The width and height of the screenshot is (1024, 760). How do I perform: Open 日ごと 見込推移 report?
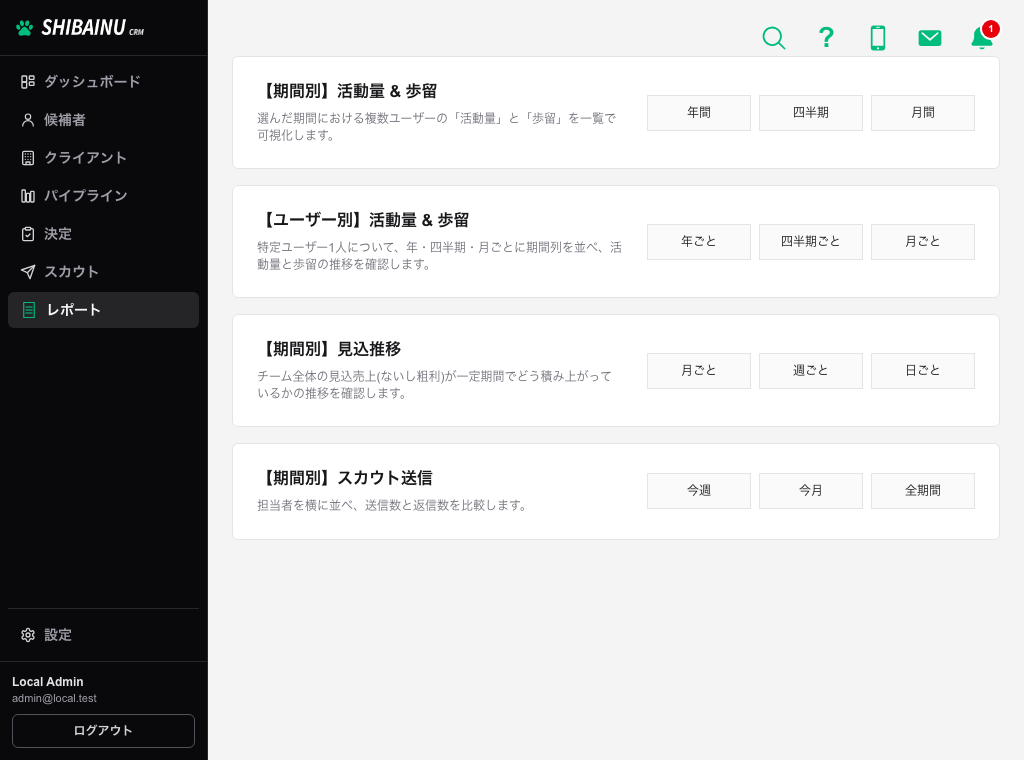[x=923, y=371]
